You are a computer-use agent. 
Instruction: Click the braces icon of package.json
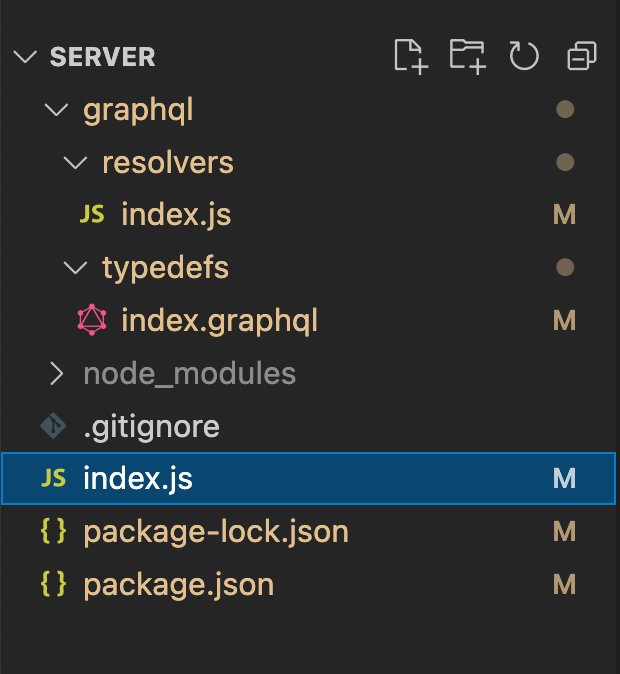click(x=52, y=584)
